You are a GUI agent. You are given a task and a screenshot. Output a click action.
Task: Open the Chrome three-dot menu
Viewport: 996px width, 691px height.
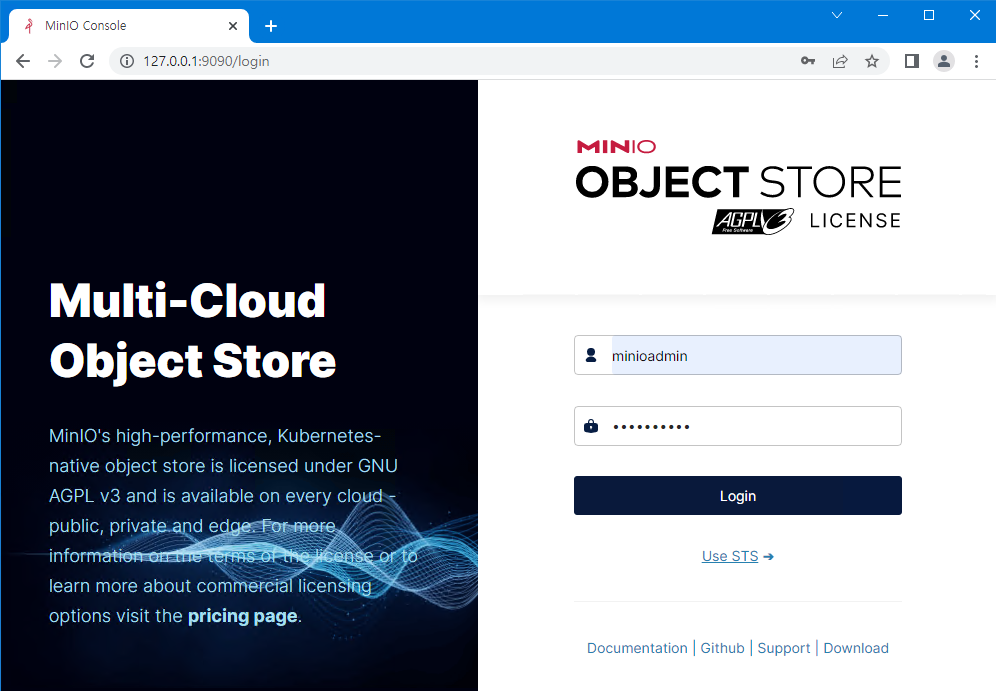(x=976, y=61)
